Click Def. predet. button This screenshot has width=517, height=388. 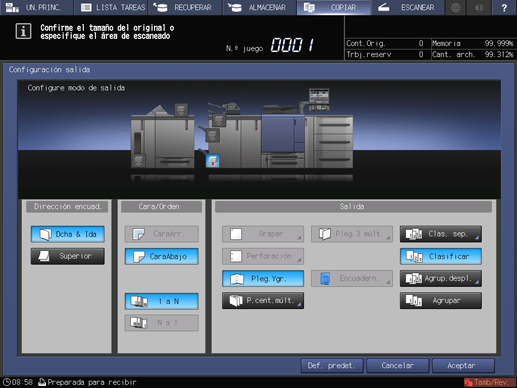click(332, 366)
